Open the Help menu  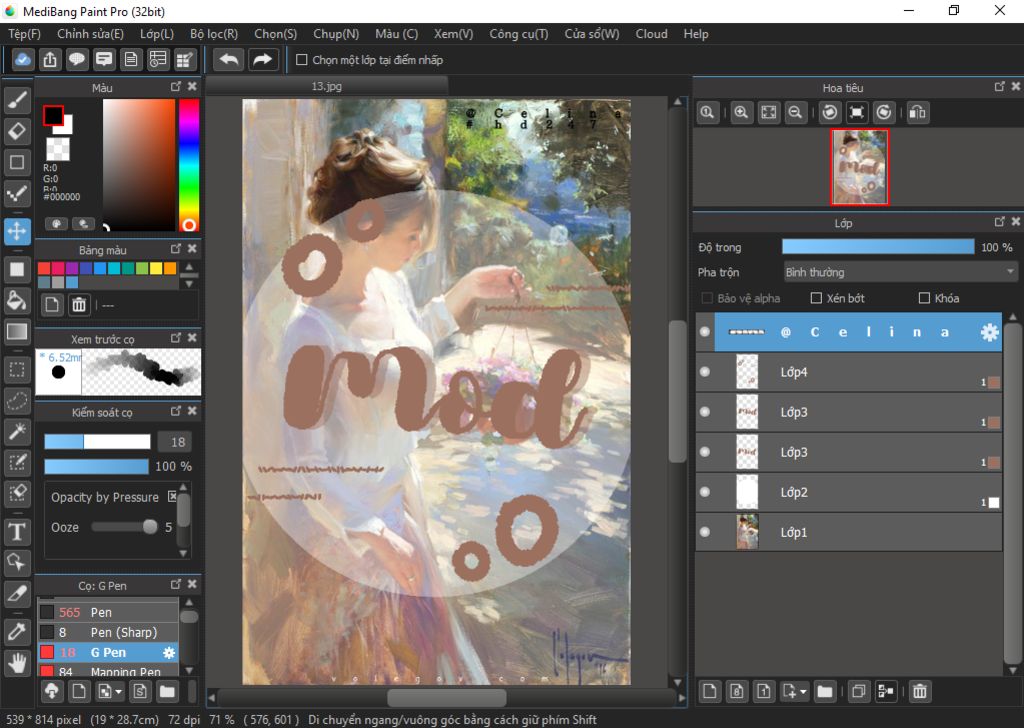[696, 34]
